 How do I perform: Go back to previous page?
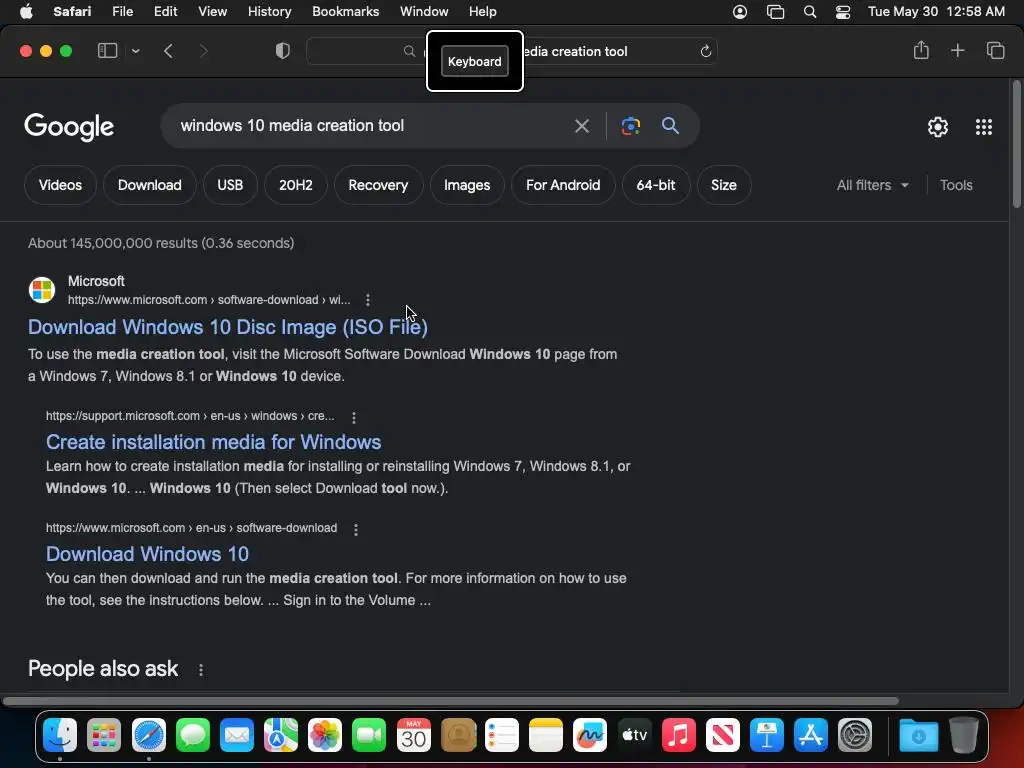(168, 51)
